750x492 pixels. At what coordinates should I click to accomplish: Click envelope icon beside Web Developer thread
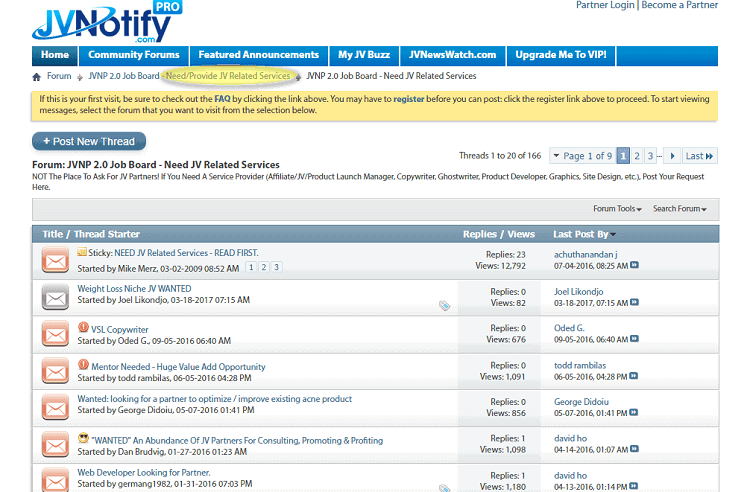coord(55,480)
